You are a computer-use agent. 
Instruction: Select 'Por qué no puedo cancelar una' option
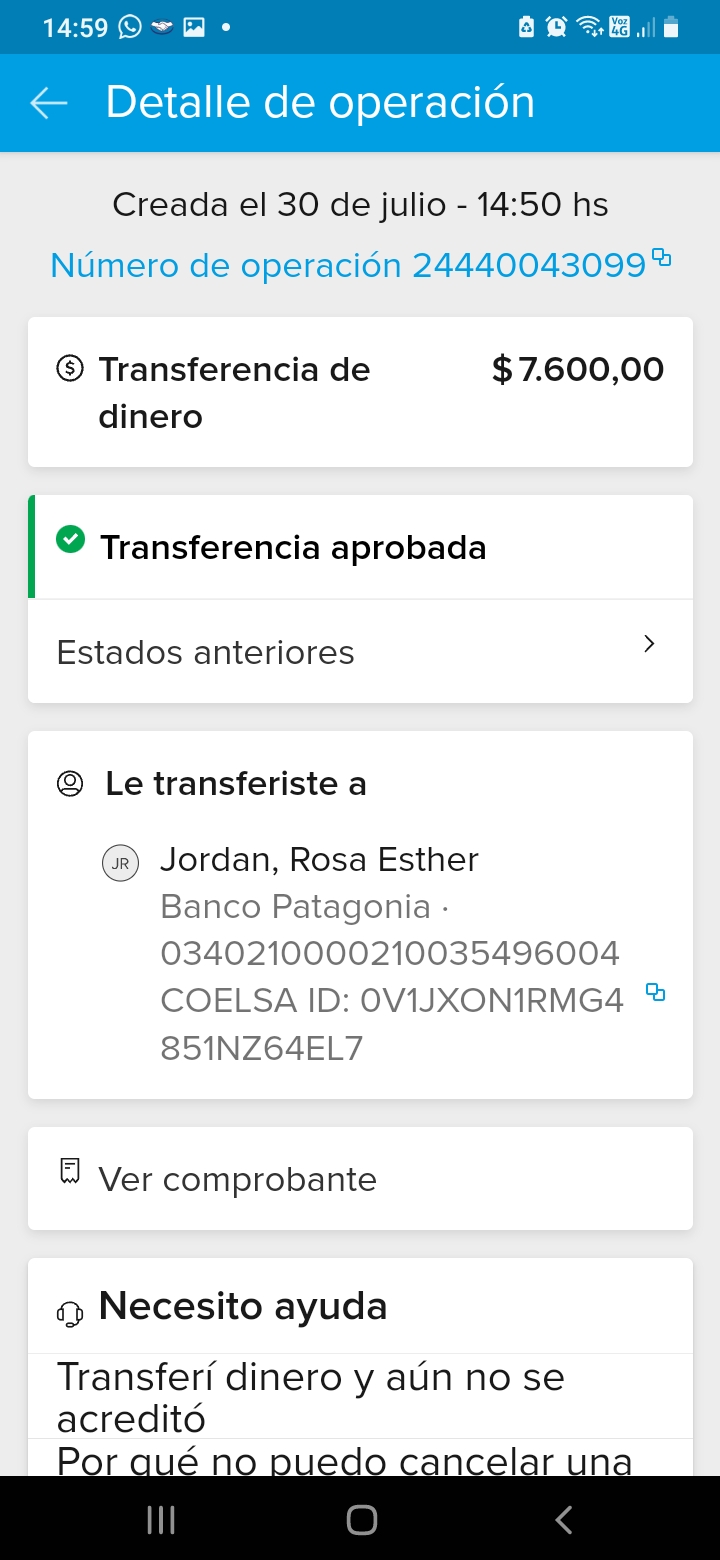(x=344, y=1460)
